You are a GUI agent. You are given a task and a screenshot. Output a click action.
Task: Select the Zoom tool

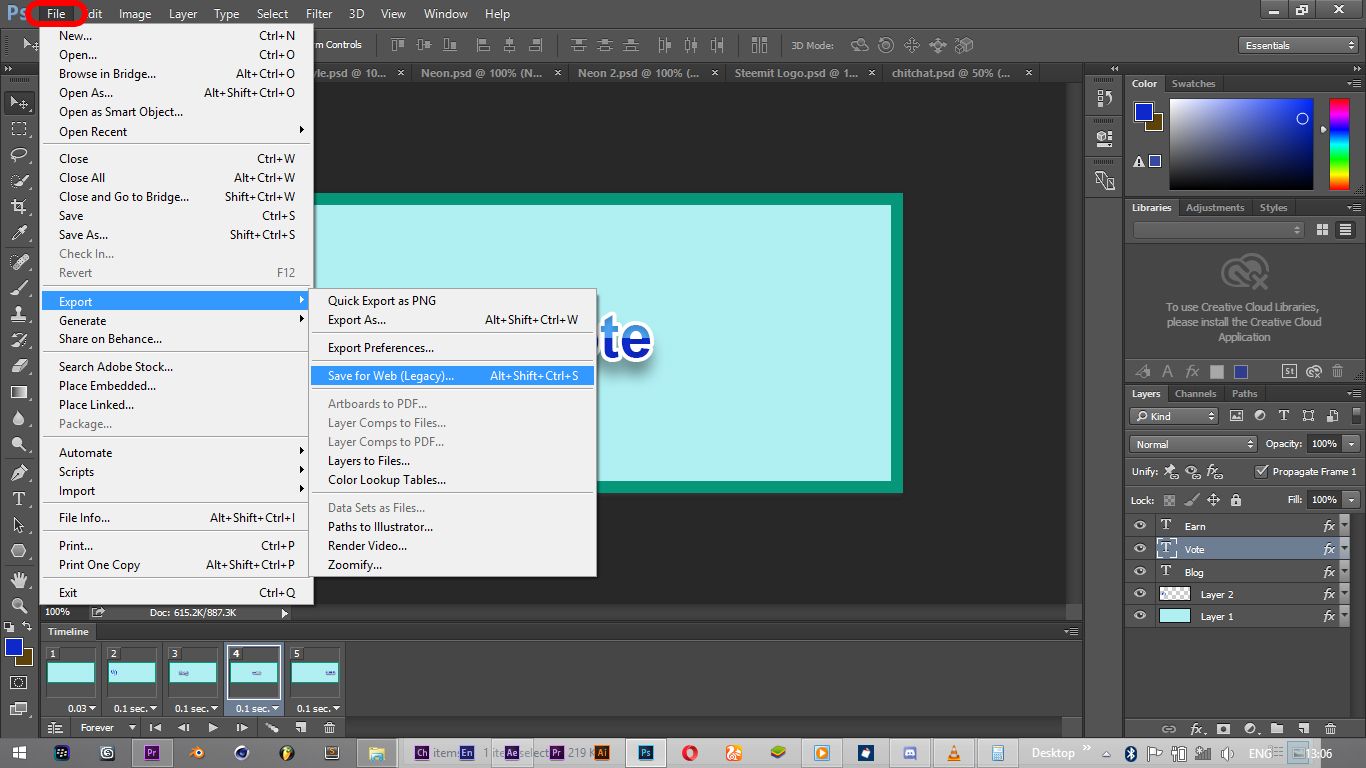(18, 606)
